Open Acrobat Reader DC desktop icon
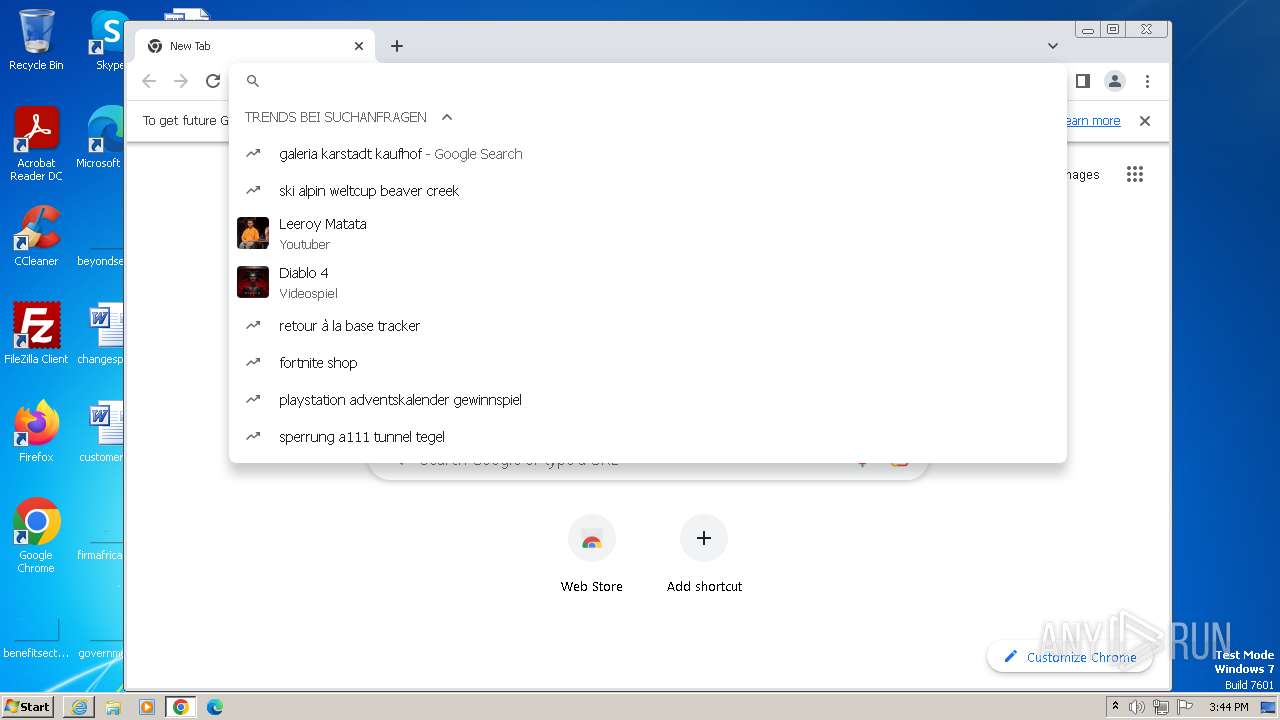The image size is (1280, 720). [36, 145]
